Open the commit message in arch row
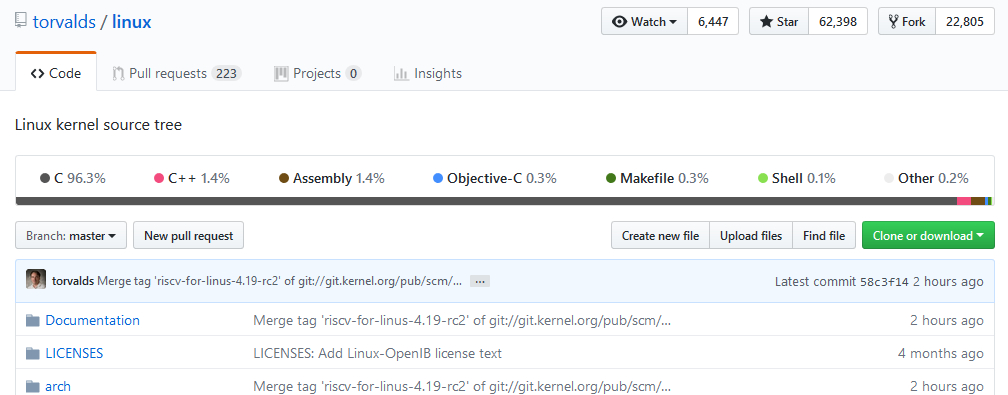The height and width of the screenshot is (395, 1008). tap(462, 387)
